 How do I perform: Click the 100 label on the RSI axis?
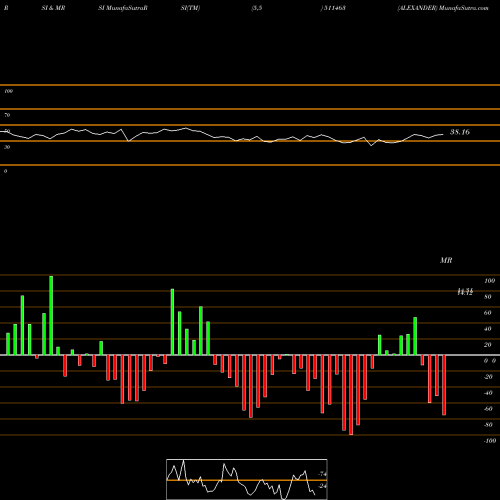click(x=8, y=91)
